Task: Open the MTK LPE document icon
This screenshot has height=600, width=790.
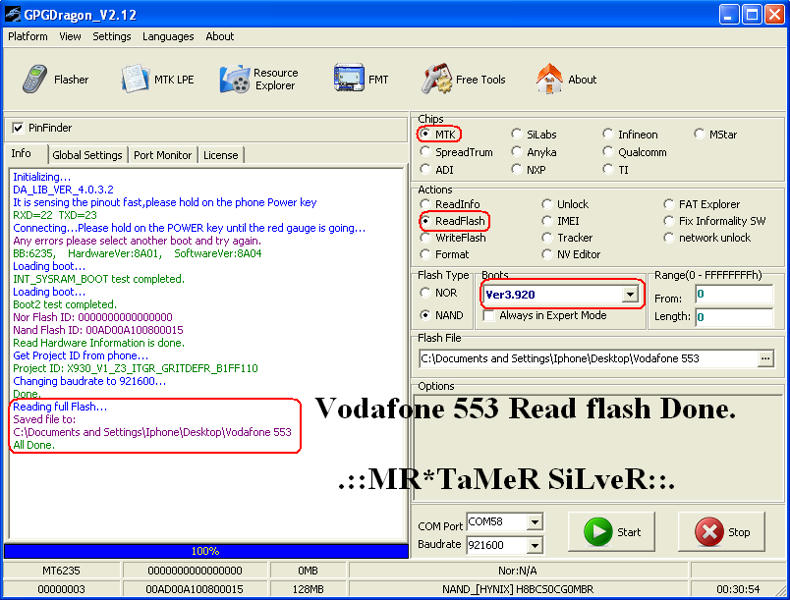Action: 135,79
